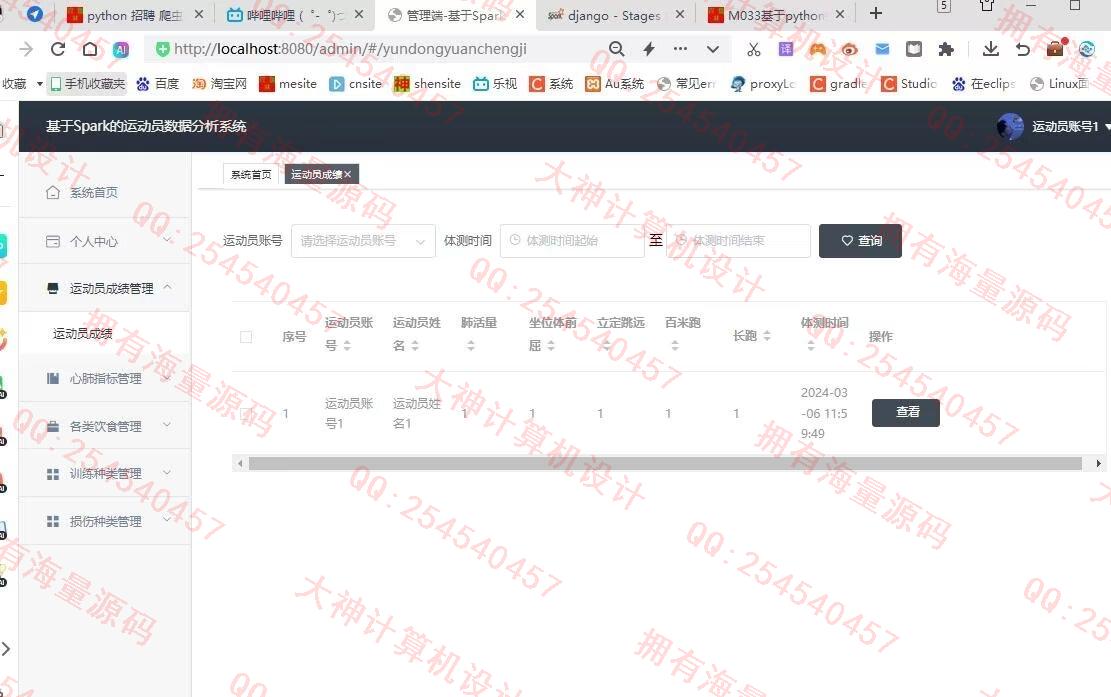Check the checkbox for row 1
This screenshot has width=1111, height=697.
[x=246, y=414]
